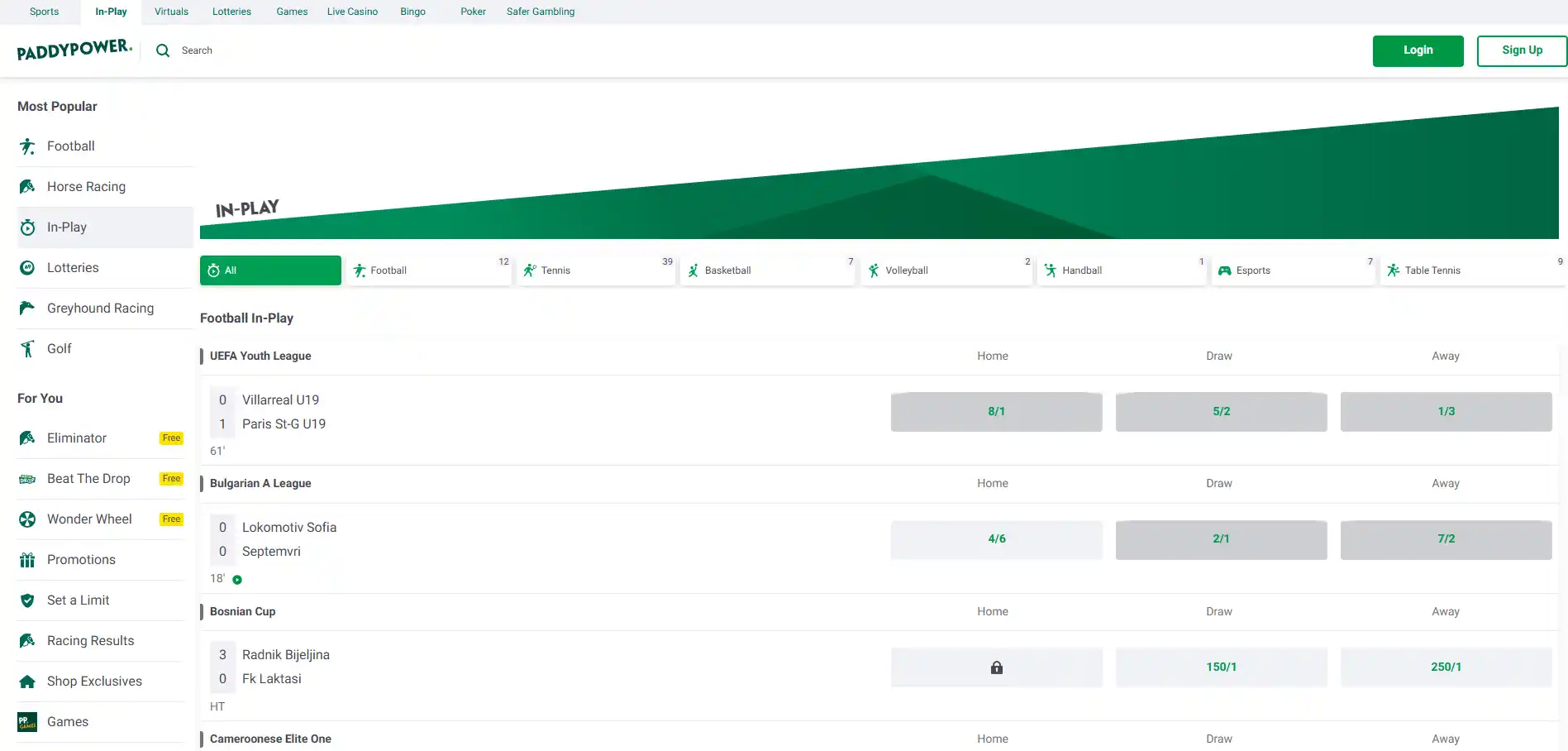1568x751 pixels.
Task: Click the Games PP icon in sidebar
Action: [x=27, y=722]
